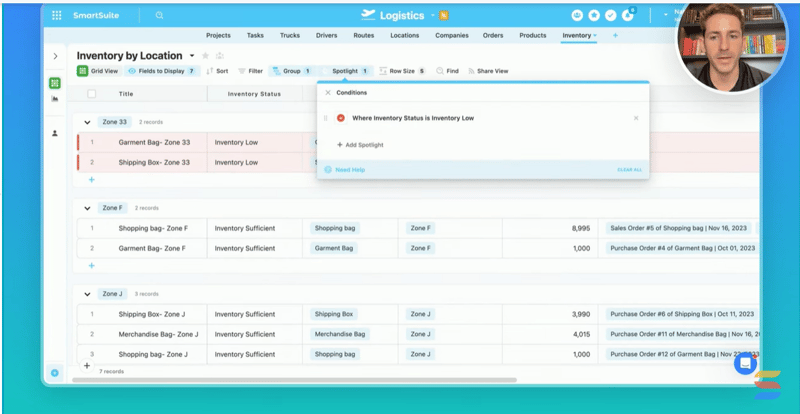Switch to the Products tab
This screenshot has width=800, height=414.
(x=533, y=35)
